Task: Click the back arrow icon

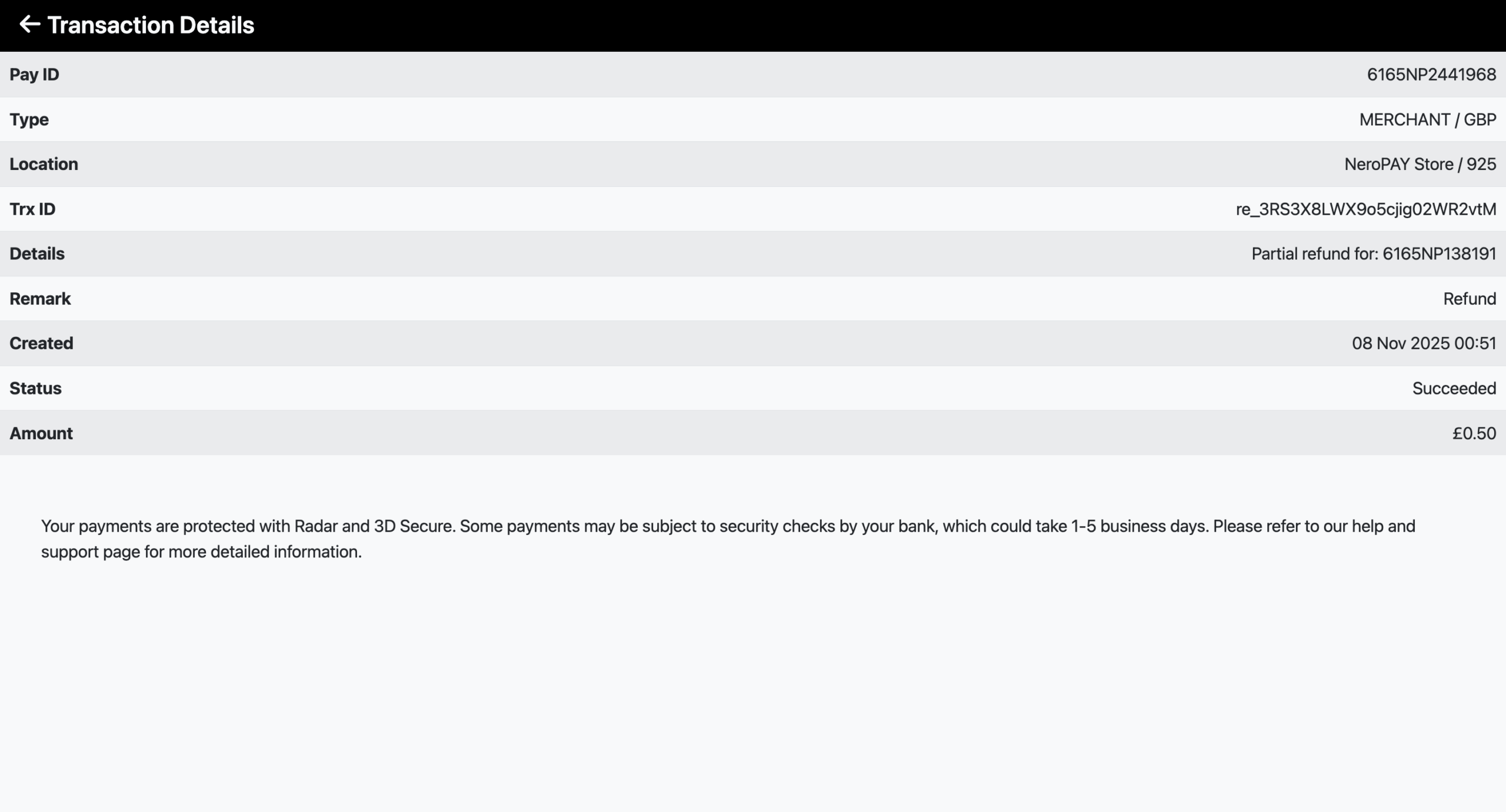Action: pos(29,25)
